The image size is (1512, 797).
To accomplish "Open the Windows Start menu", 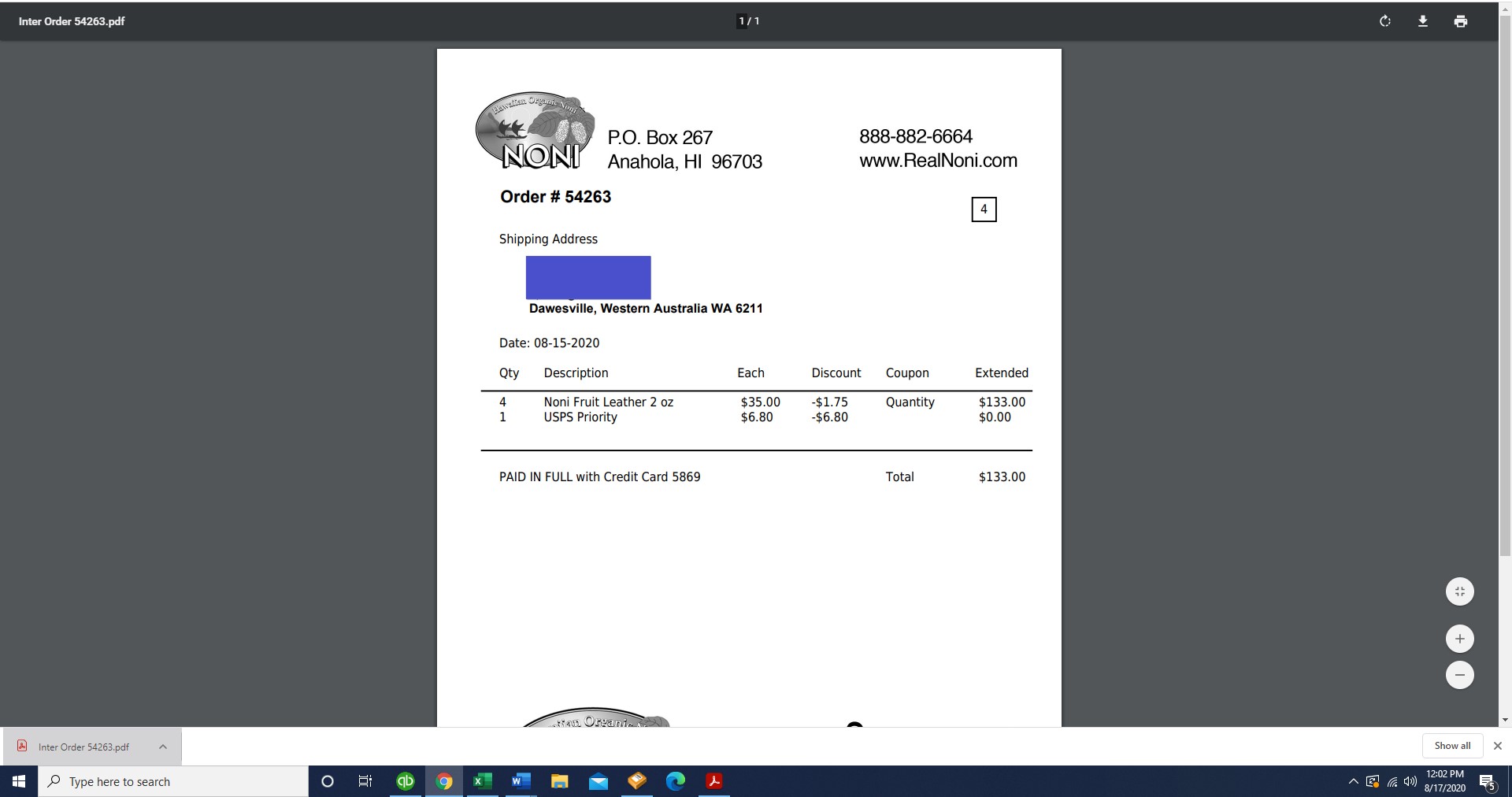I will click(x=19, y=781).
